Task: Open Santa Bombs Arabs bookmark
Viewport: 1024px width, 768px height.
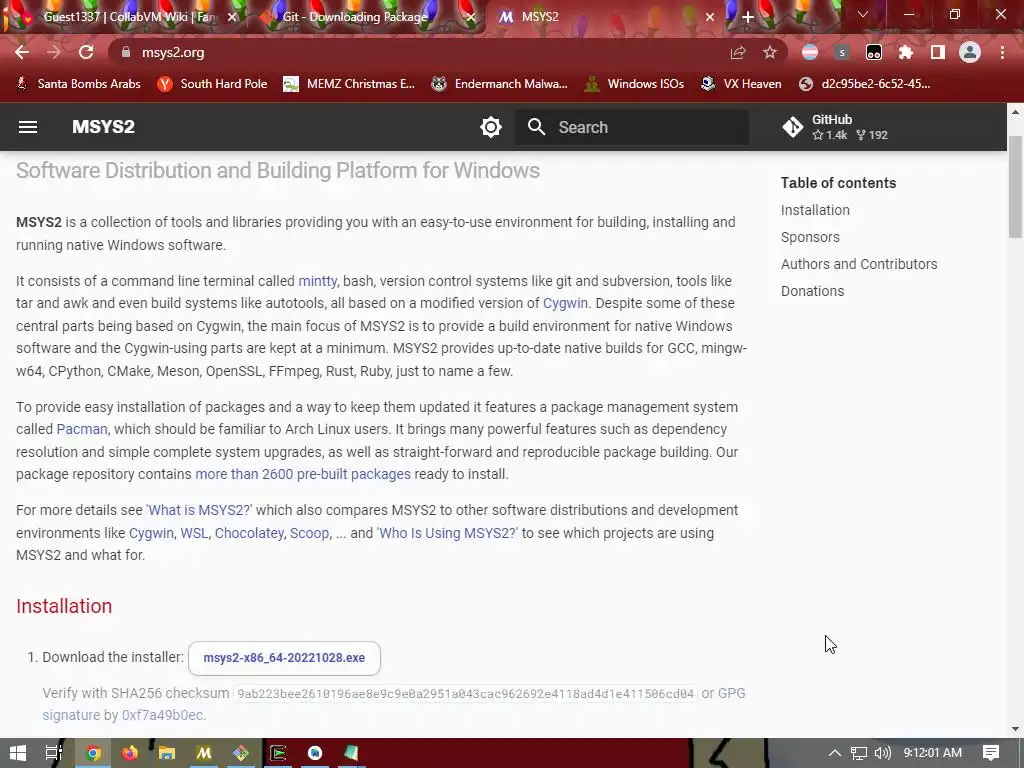Action: [78, 84]
